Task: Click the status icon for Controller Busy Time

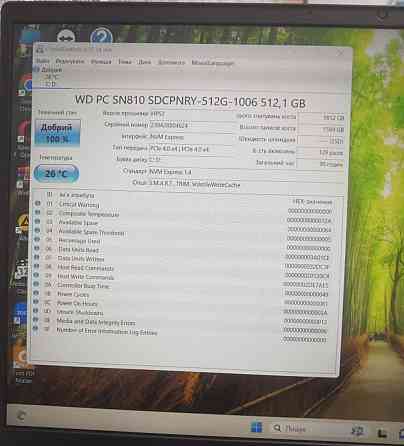Action: pyautogui.click(x=36, y=284)
